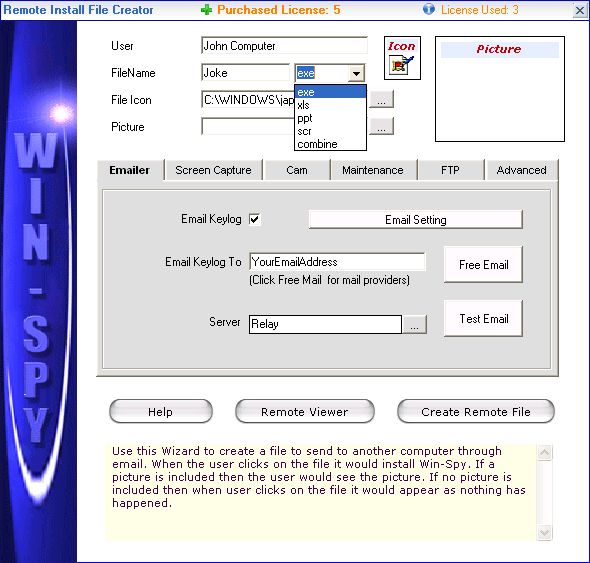Switch to the Emailer tab

coord(130,170)
